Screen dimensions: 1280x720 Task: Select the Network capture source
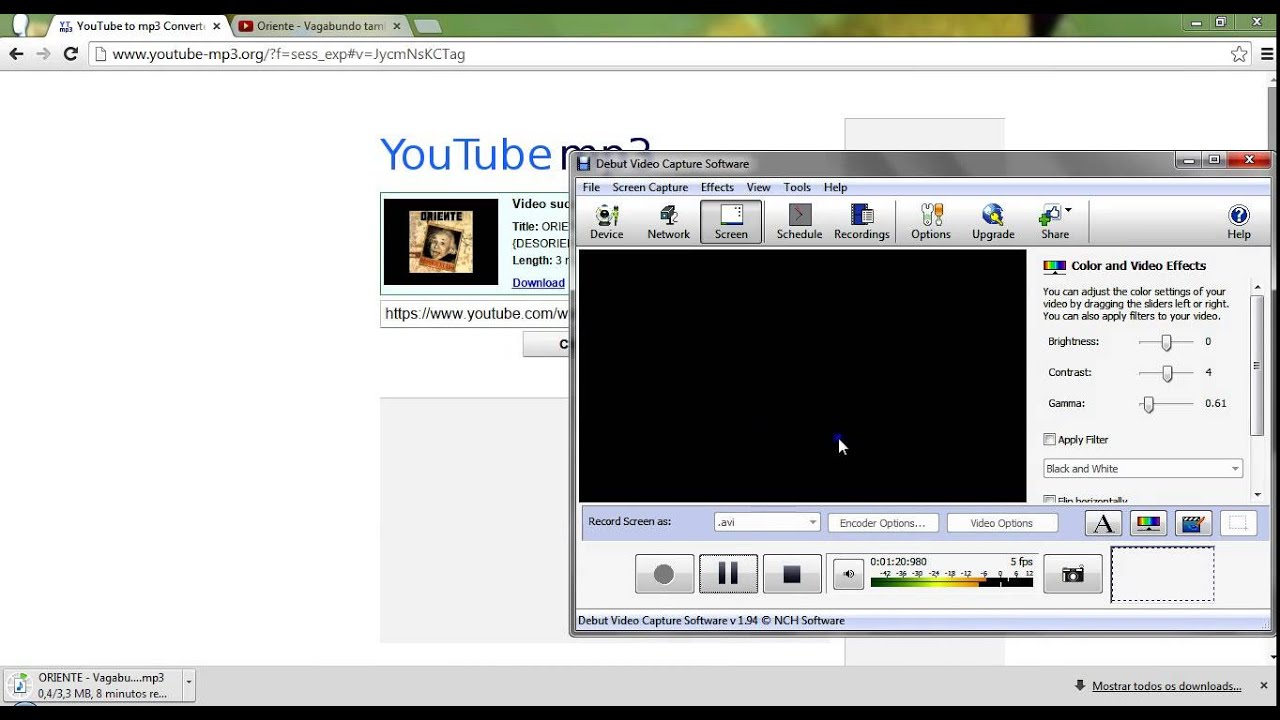point(668,222)
